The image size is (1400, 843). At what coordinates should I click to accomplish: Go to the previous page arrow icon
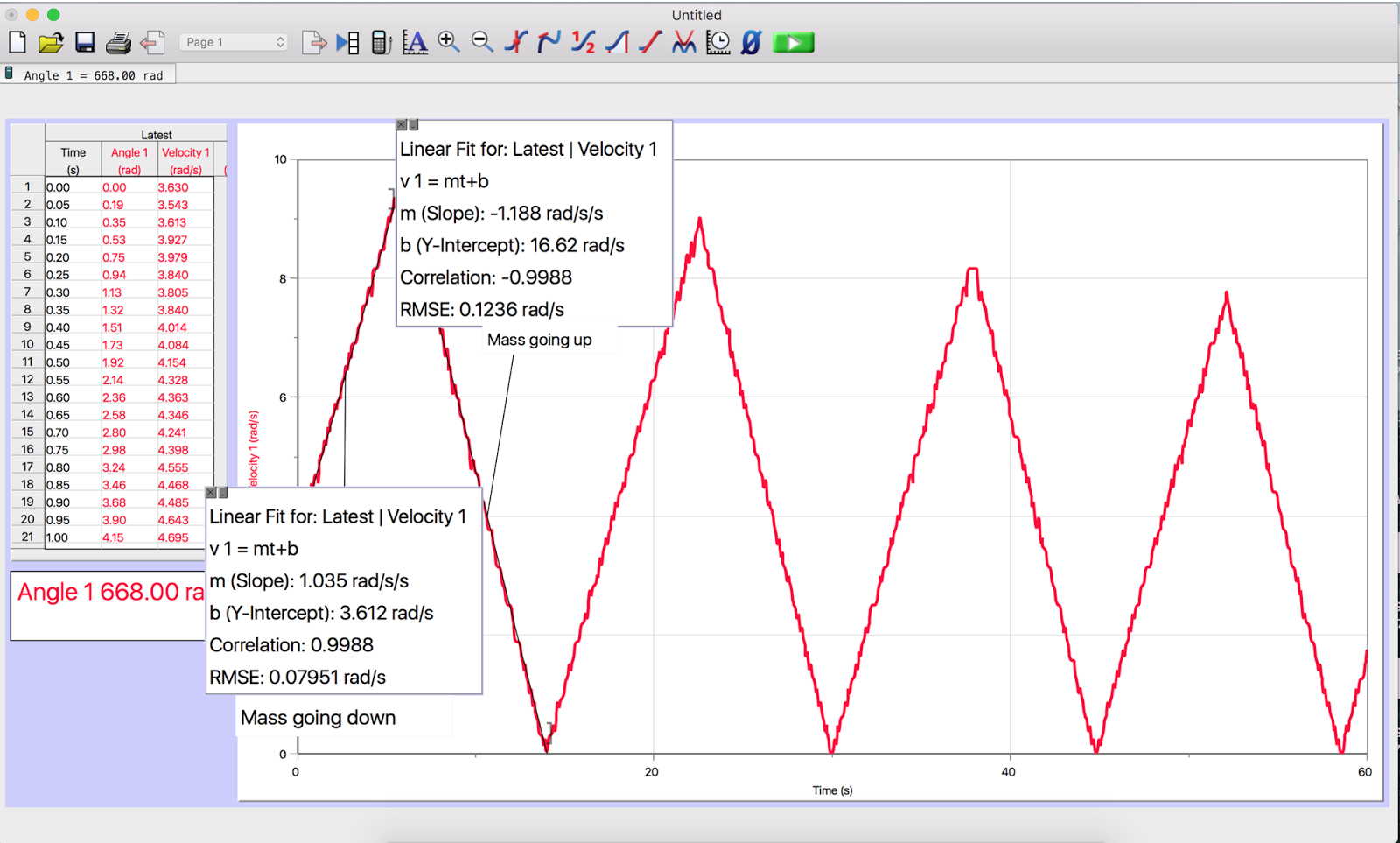[x=152, y=42]
